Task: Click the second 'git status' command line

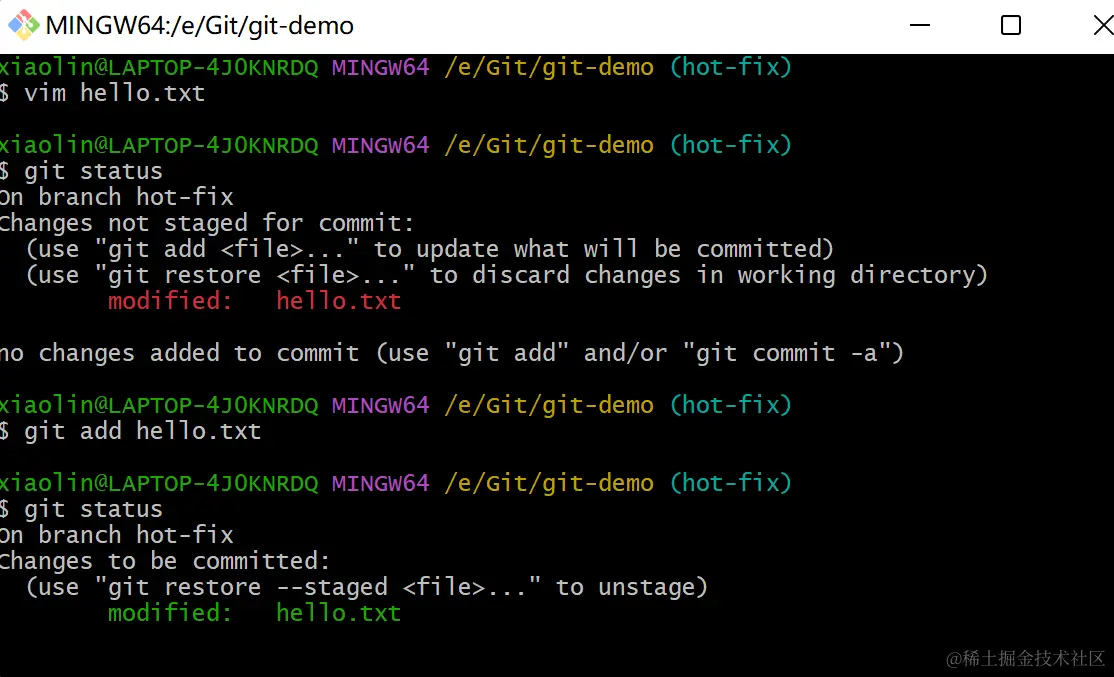Action: tap(82, 509)
